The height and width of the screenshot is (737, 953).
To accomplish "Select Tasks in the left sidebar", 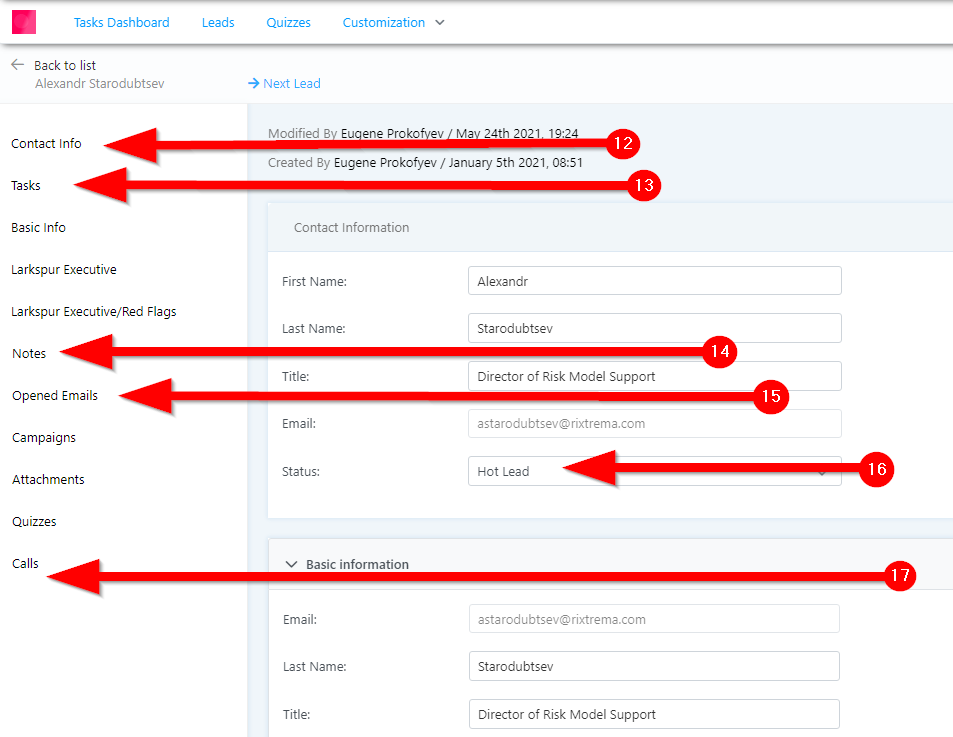I will [x=26, y=185].
